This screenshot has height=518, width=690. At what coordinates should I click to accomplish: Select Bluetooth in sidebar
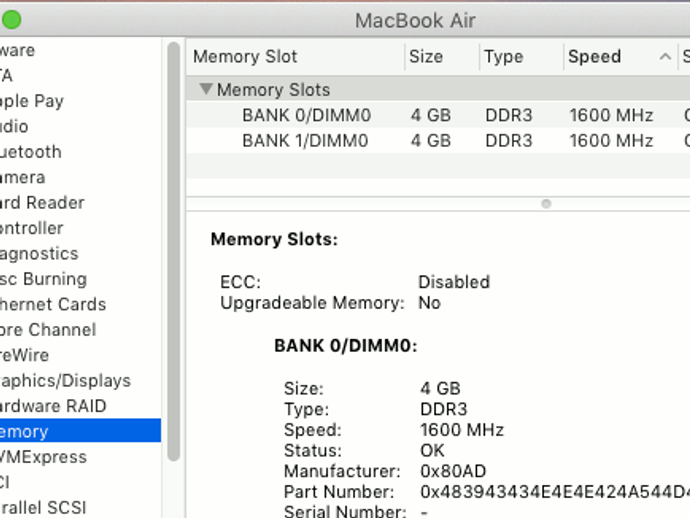point(31,152)
